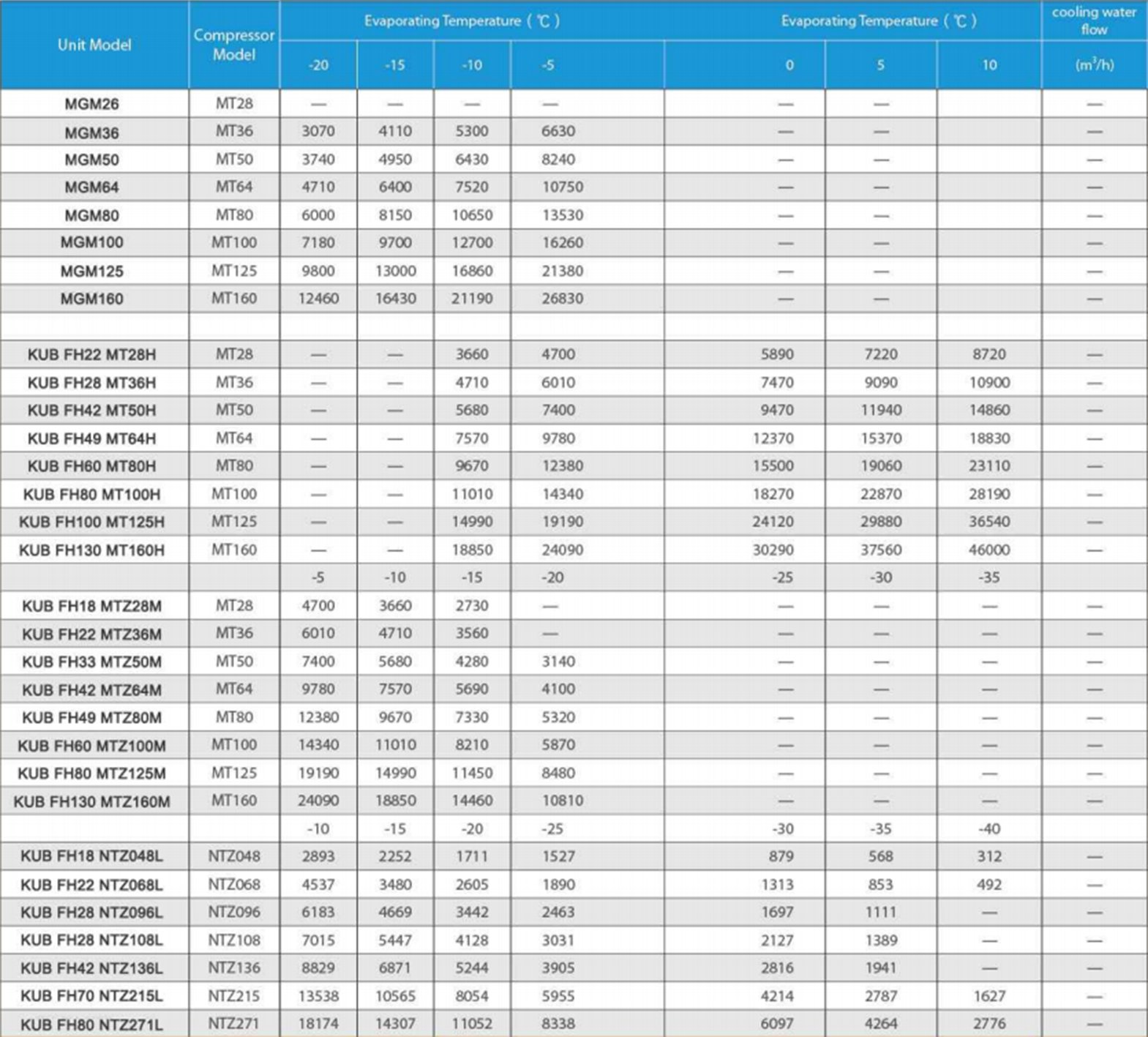
Task: Select the NTZ136 compressor model cell
Action: click(233, 968)
